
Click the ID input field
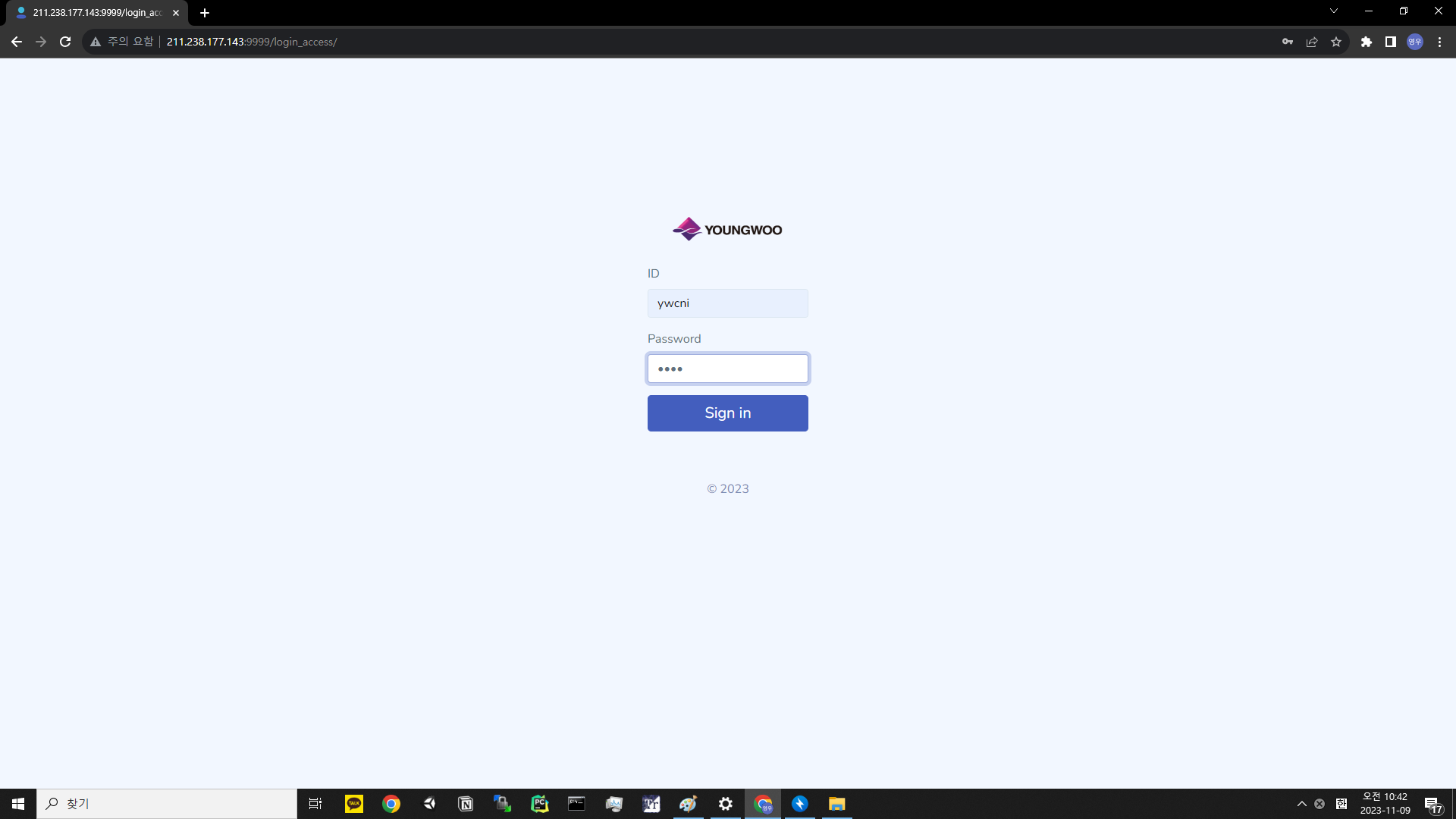point(727,303)
